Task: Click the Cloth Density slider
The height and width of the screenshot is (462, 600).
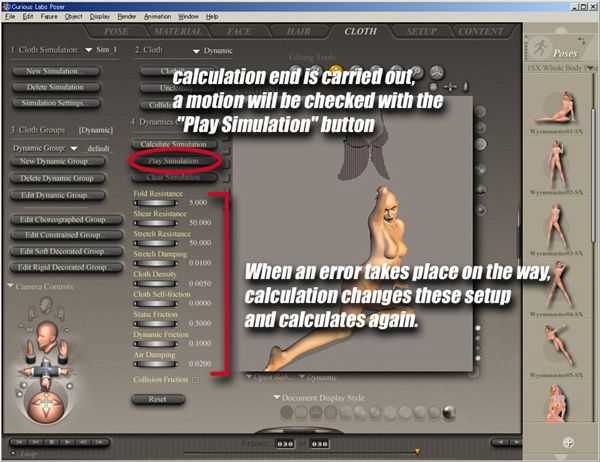Action: click(155, 284)
